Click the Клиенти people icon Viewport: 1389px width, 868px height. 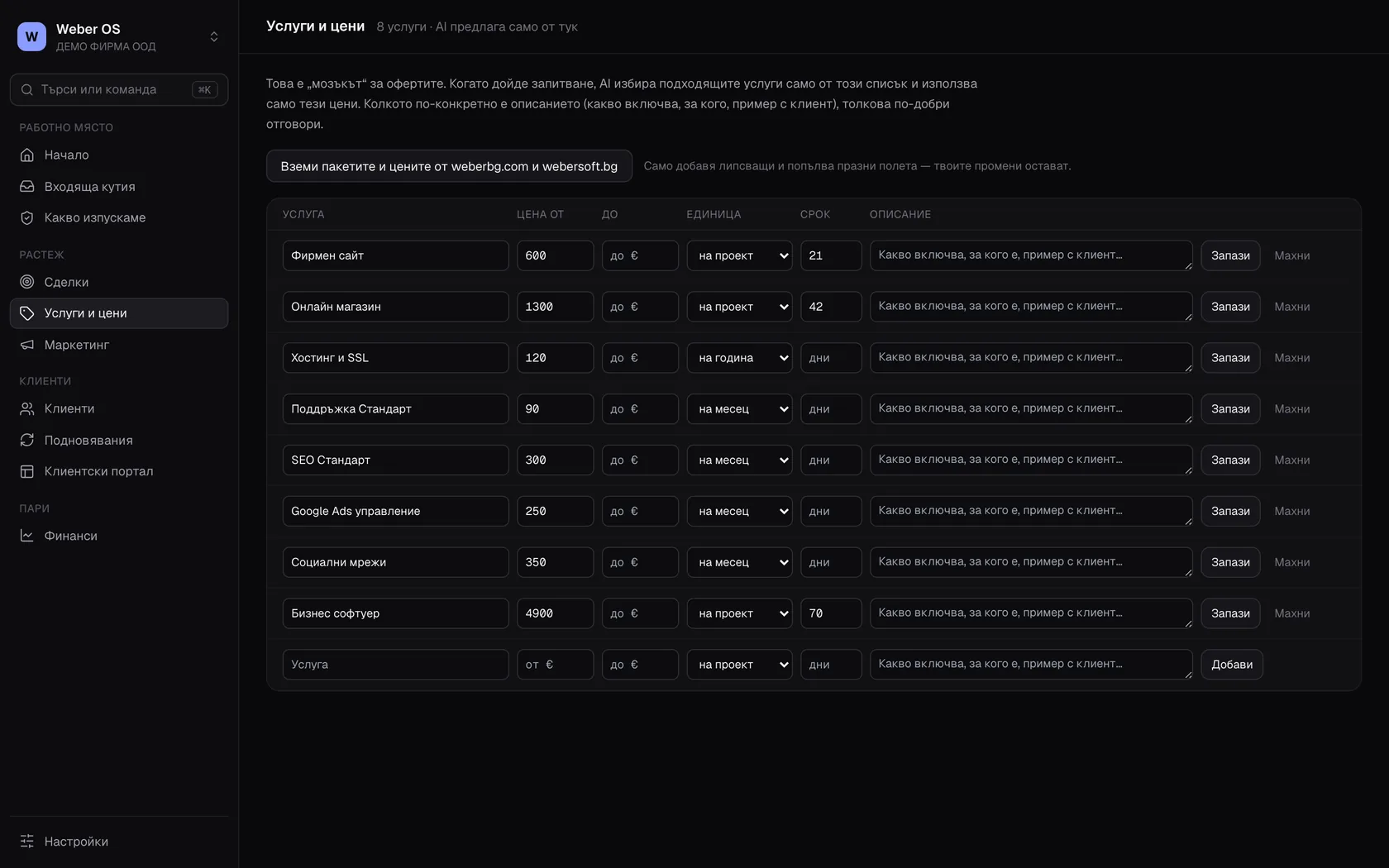[27, 408]
